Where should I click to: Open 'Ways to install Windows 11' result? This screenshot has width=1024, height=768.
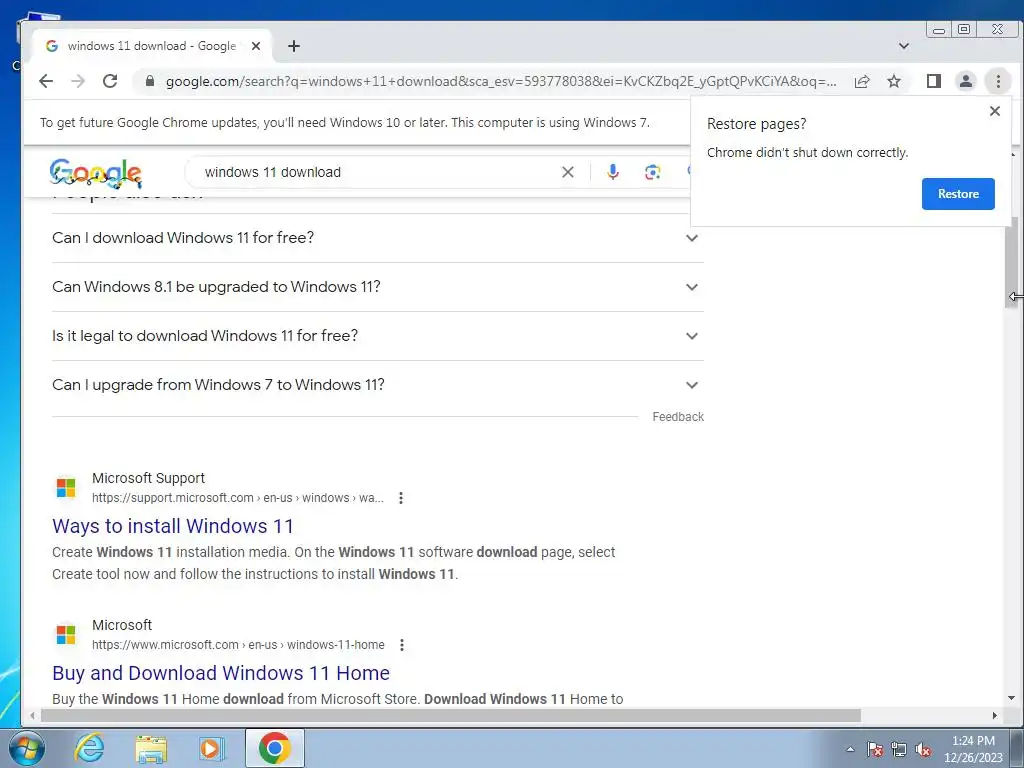tap(173, 526)
